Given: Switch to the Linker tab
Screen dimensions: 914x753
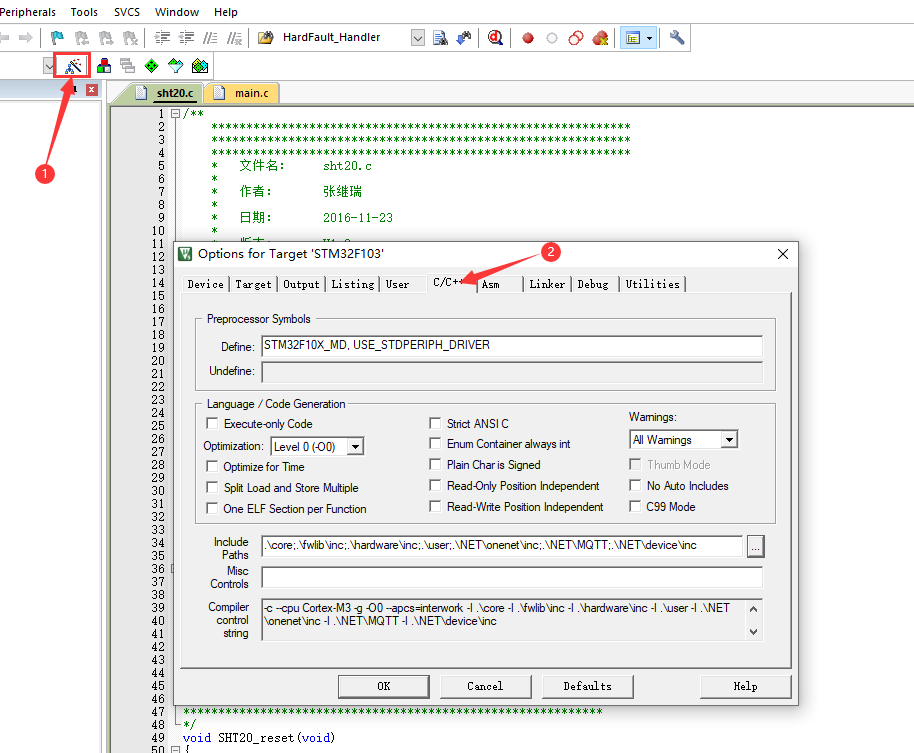Looking at the screenshot, I should [547, 284].
